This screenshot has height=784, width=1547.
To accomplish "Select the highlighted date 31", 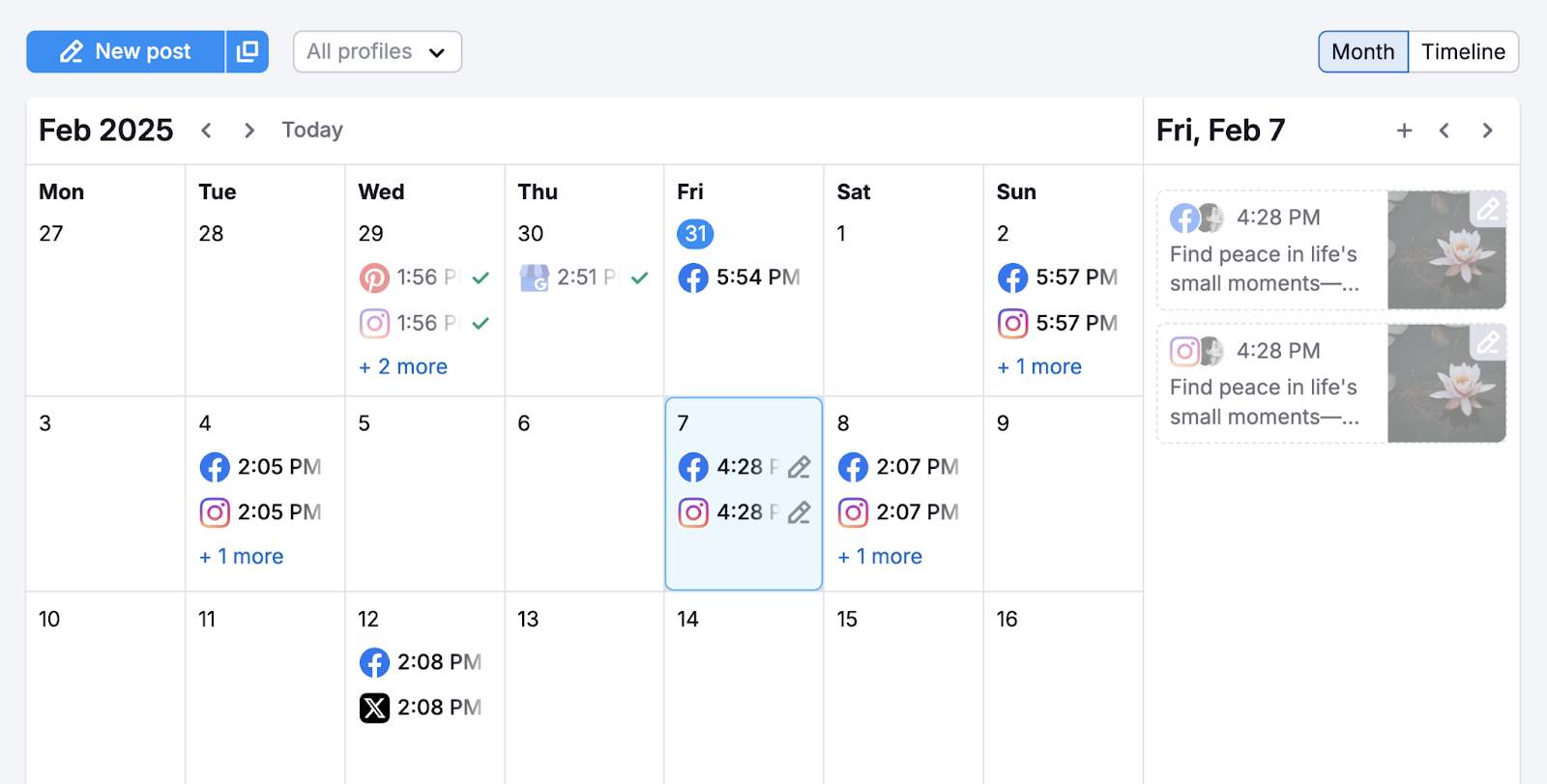I will point(695,234).
